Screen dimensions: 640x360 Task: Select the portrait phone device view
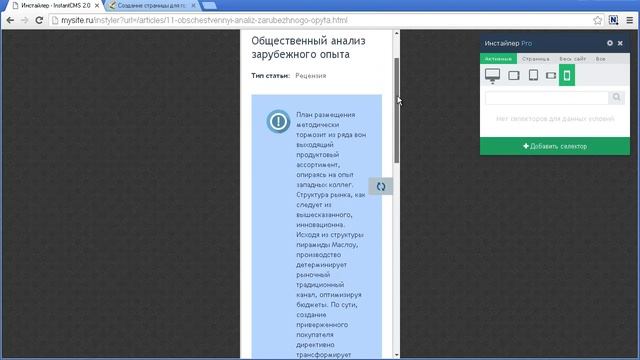[567, 75]
